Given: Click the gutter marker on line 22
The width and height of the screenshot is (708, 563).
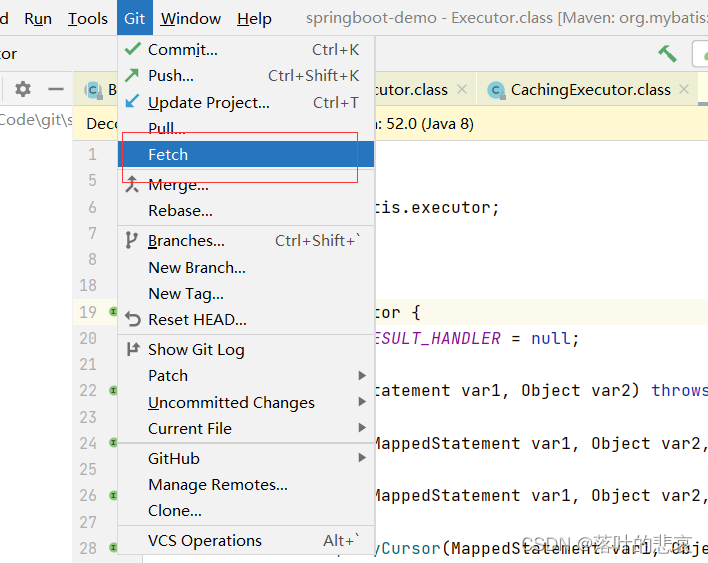Looking at the screenshot, I should pyautogui.click(x=113, y=390).
